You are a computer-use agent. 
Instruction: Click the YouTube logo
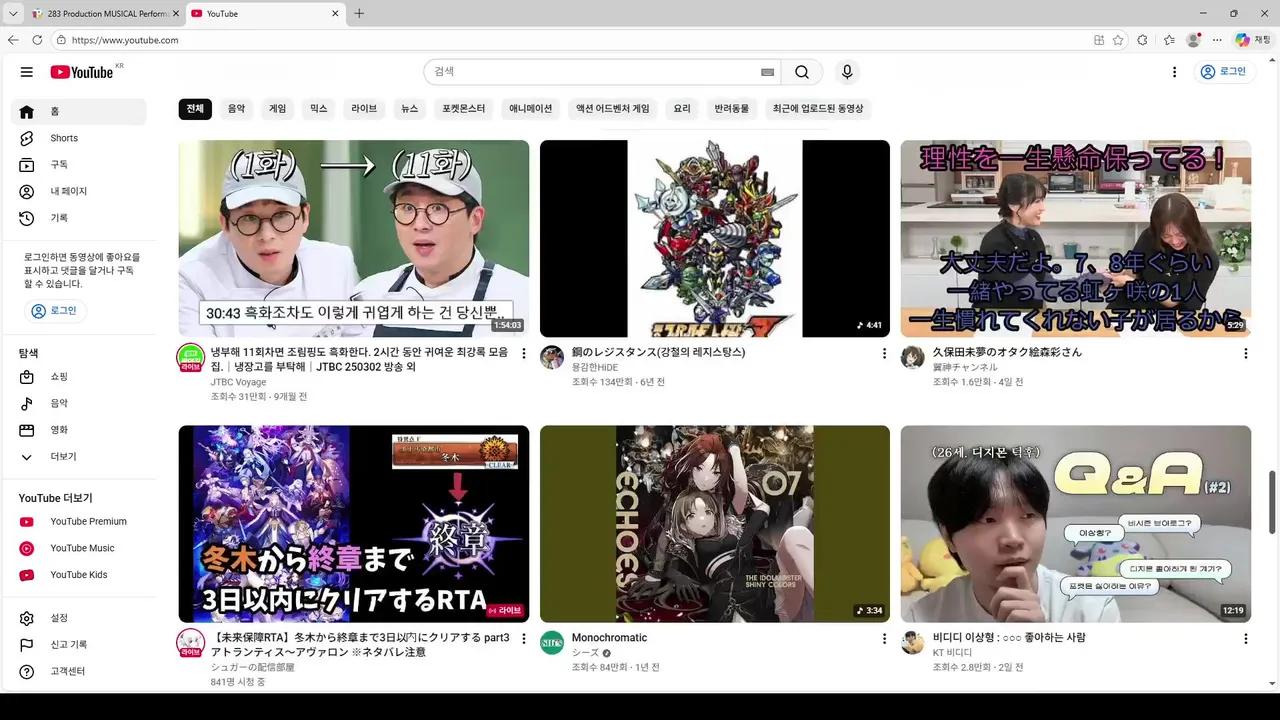click(x=83, y=72)
